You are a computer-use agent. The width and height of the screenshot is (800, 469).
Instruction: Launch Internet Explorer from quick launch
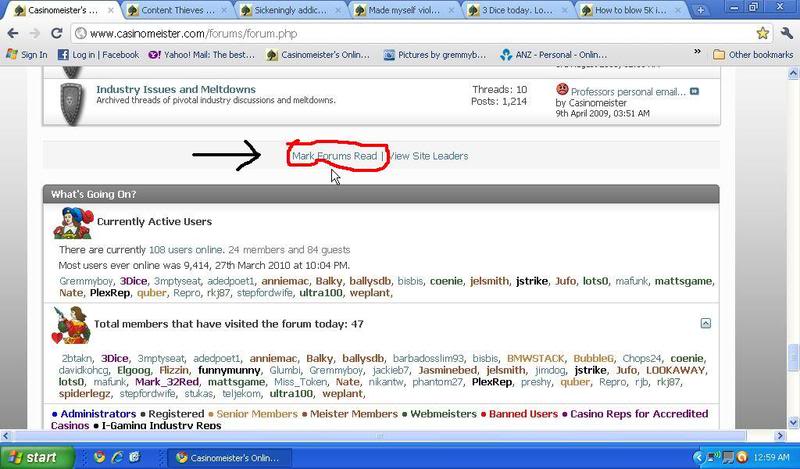pos(117,457)
